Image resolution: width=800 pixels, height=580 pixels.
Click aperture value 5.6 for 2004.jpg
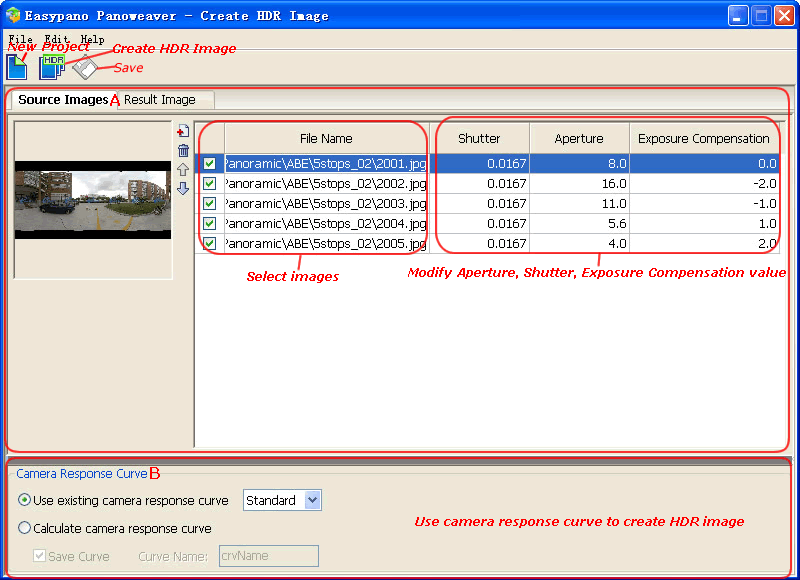click(579, 223)
